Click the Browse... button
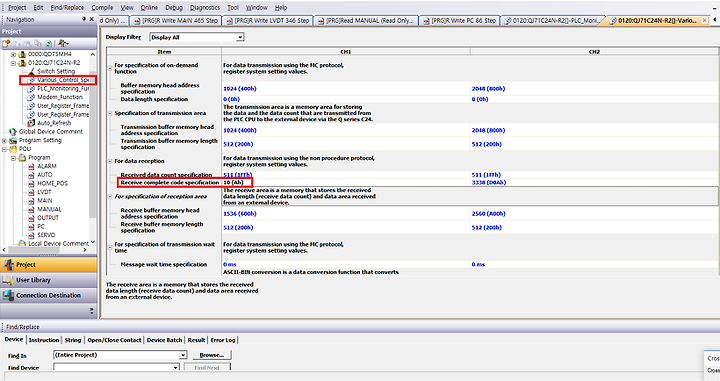 [211, 355]
